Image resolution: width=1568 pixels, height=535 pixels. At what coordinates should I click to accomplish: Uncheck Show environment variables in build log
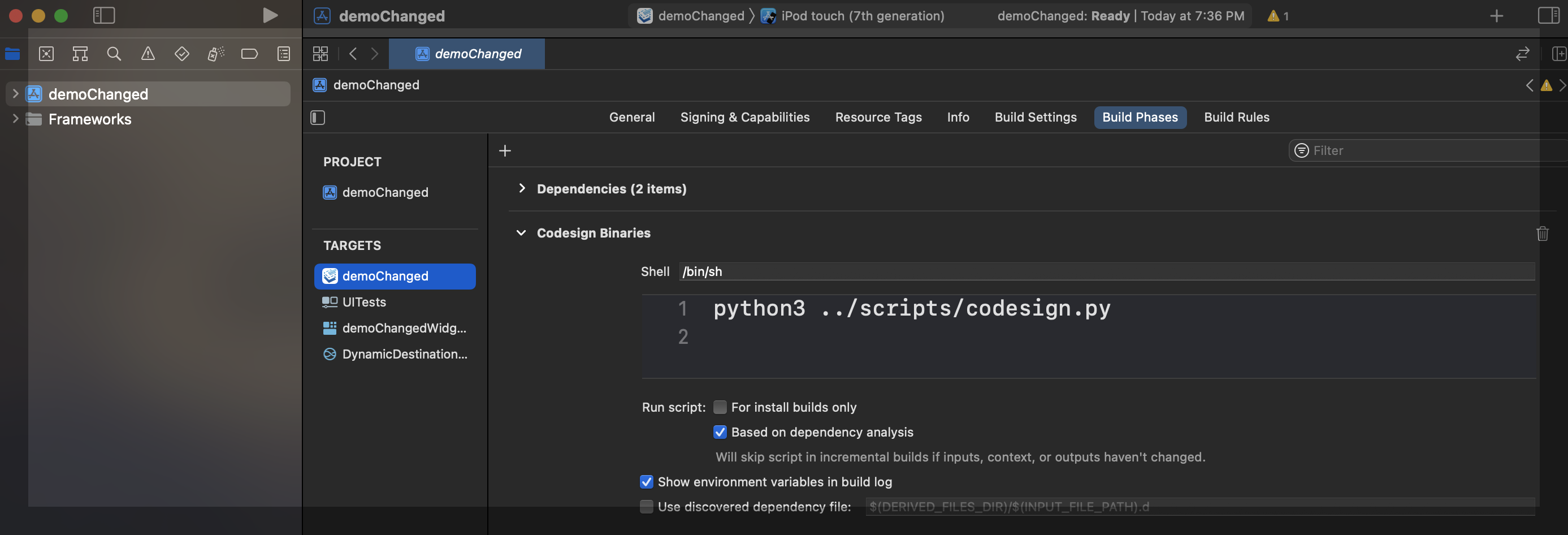(x=647, y=481)
